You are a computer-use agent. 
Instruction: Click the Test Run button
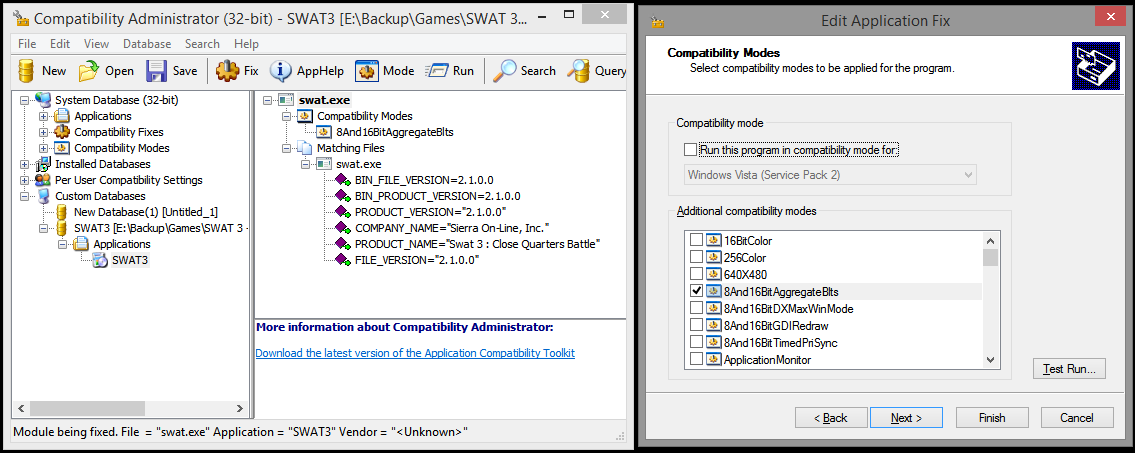coord(1069,368)
